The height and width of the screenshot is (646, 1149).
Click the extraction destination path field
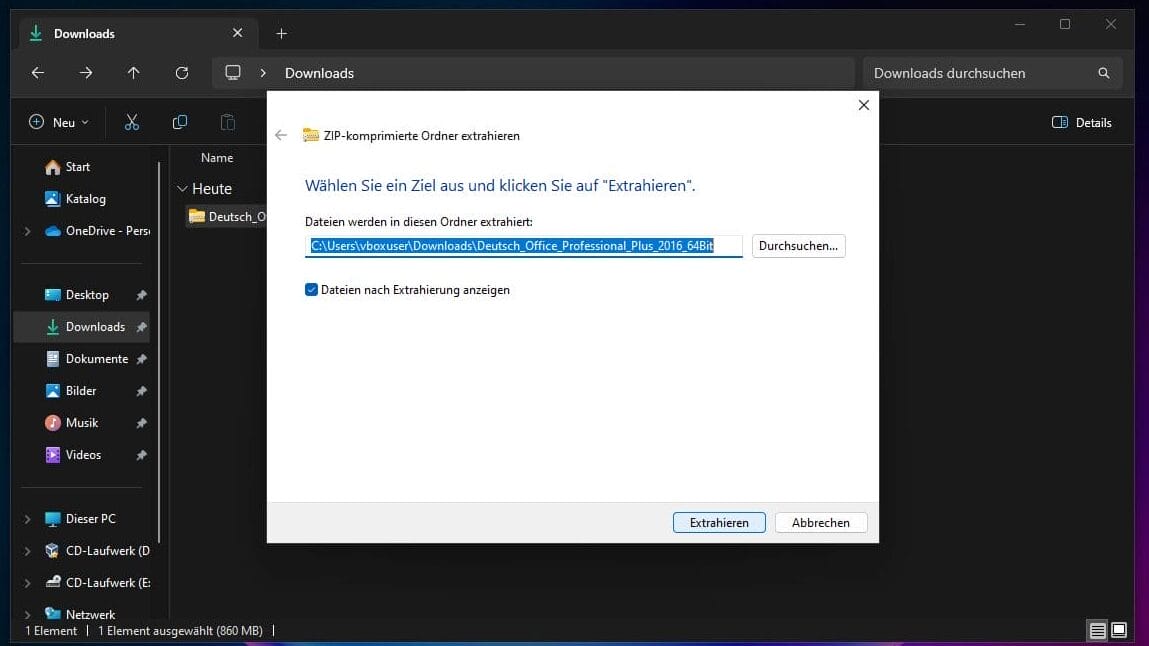pyautogui.click(x=524, y=246)
